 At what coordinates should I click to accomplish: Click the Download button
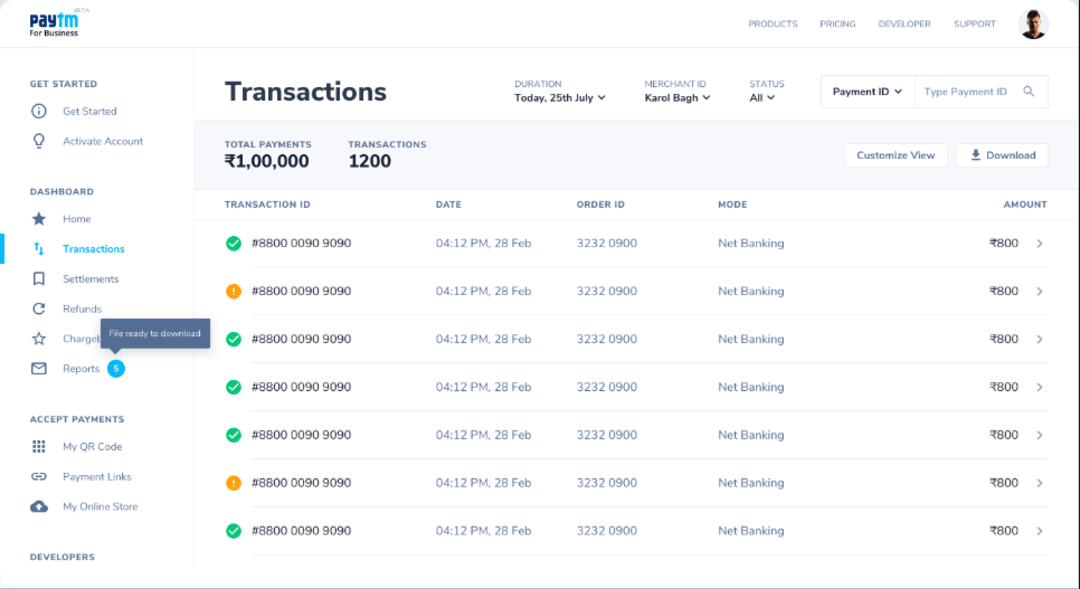(1001, 155)
